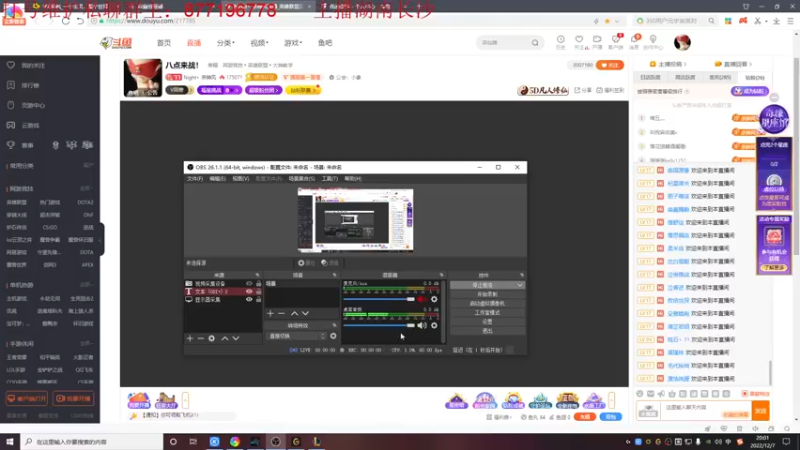
Task: Open source properties gear in sources toolbar
Action: tap(212, 338)
